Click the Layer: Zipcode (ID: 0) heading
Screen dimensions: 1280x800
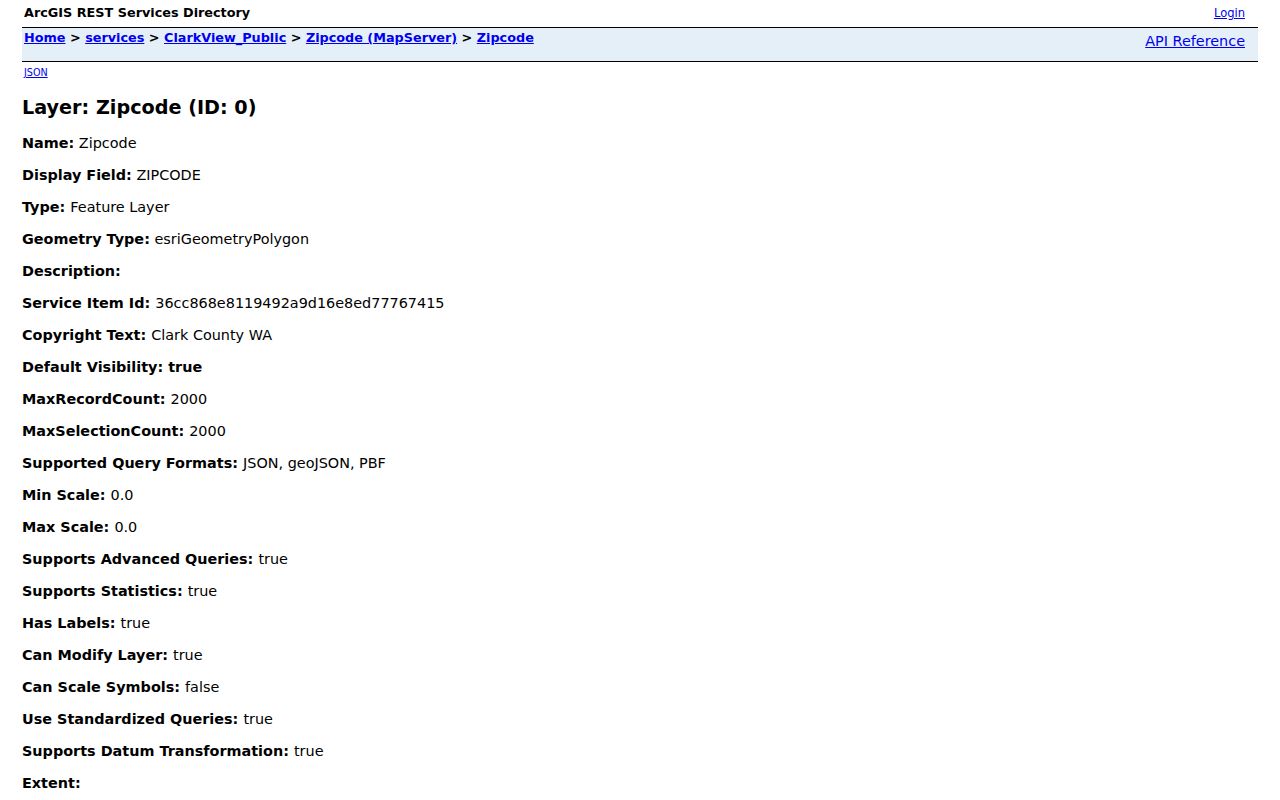pos(139,107)
